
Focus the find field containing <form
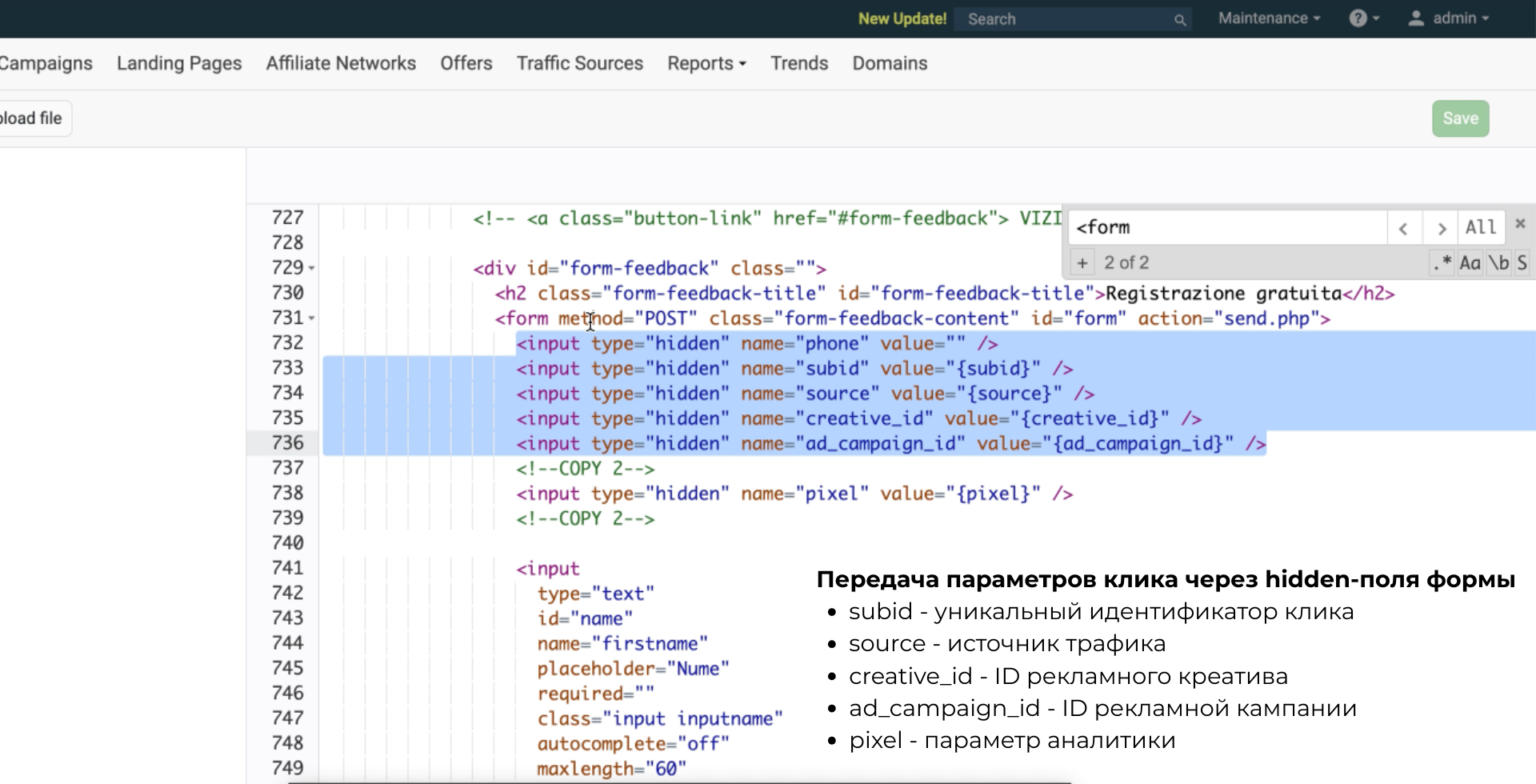tap(1227, 228)
